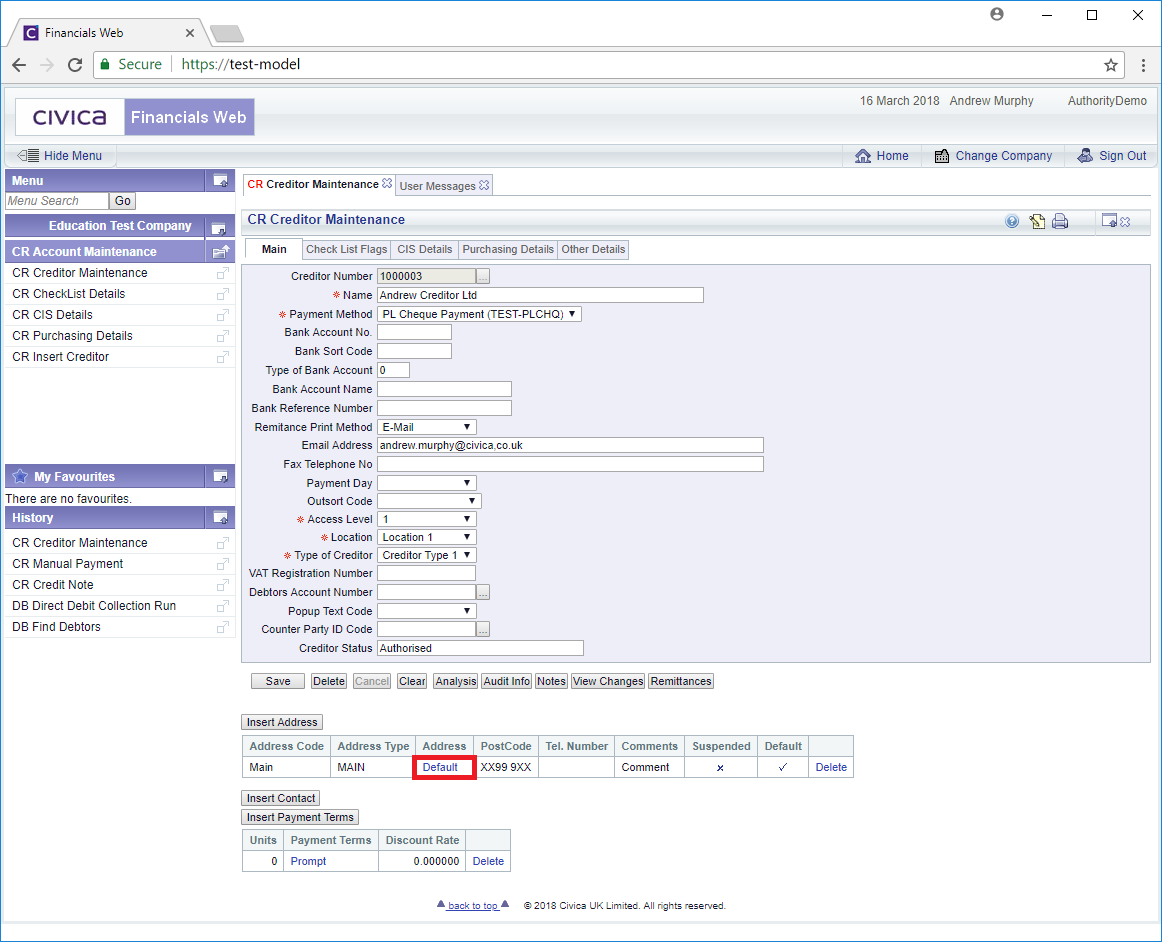Open the Default address link
The image size is (1162, 942).
tap(440, 767)
